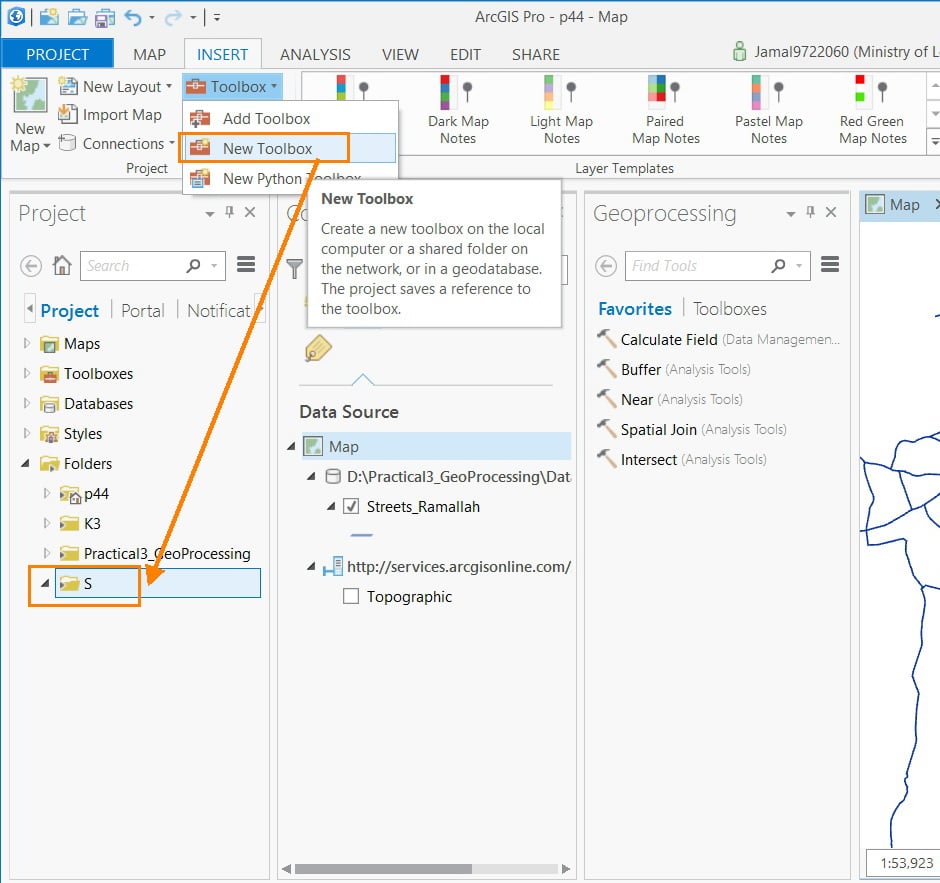
Task: Go back in the Project pane
Action: (31, 266)
